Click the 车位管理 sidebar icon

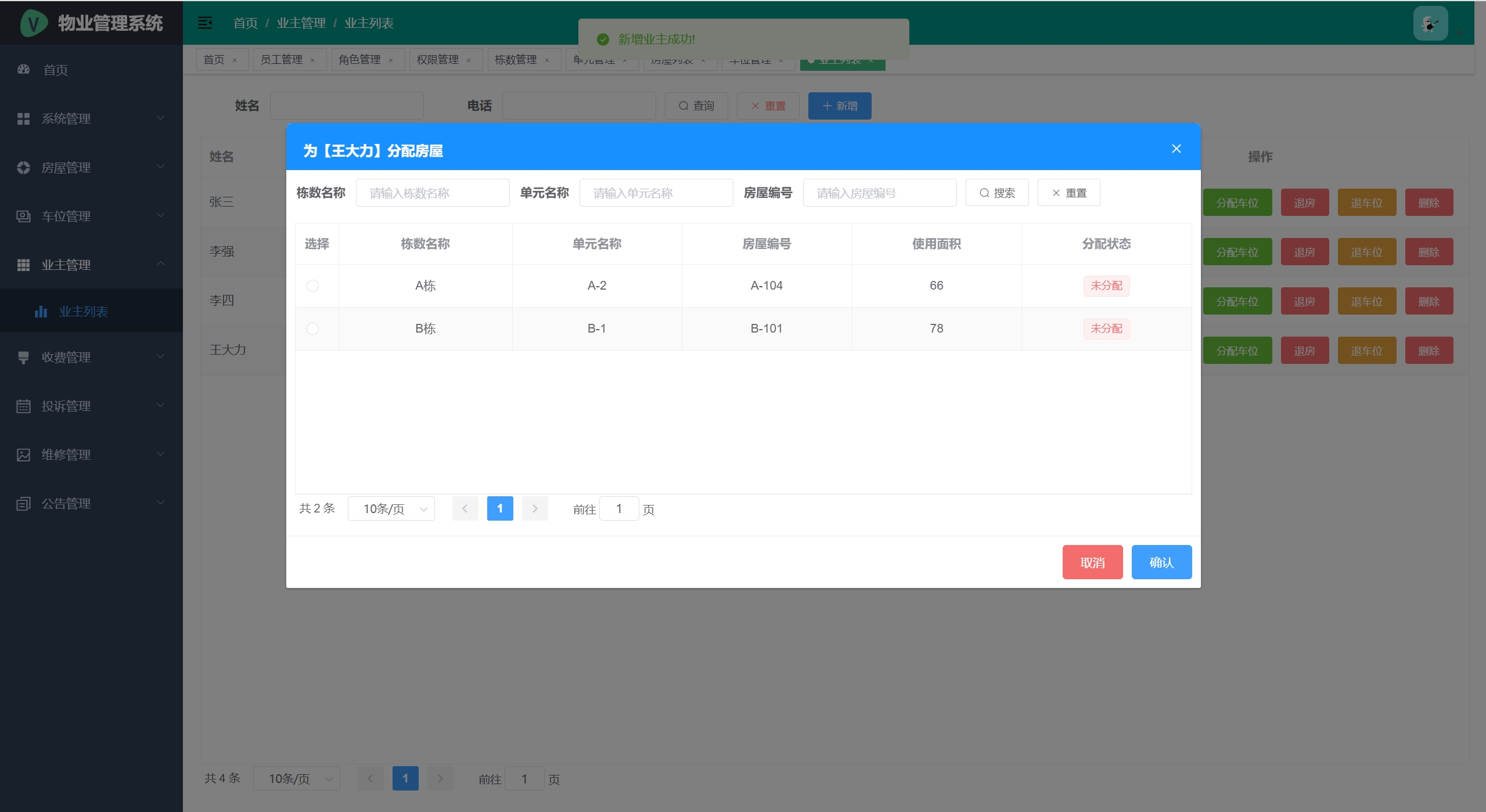coord(23,216)
